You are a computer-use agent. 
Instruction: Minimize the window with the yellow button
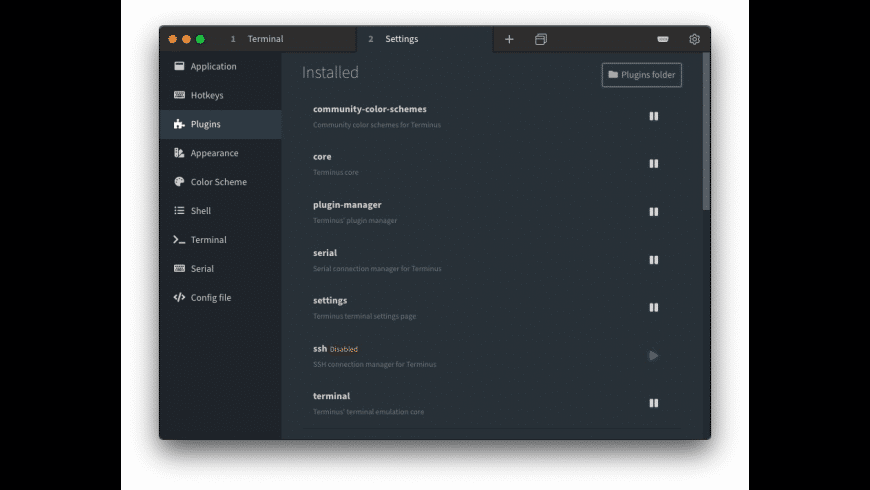coord(186,39)
